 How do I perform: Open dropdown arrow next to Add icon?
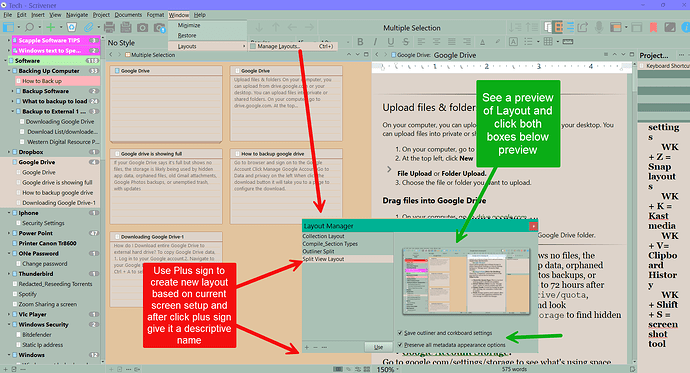point(61,27)
